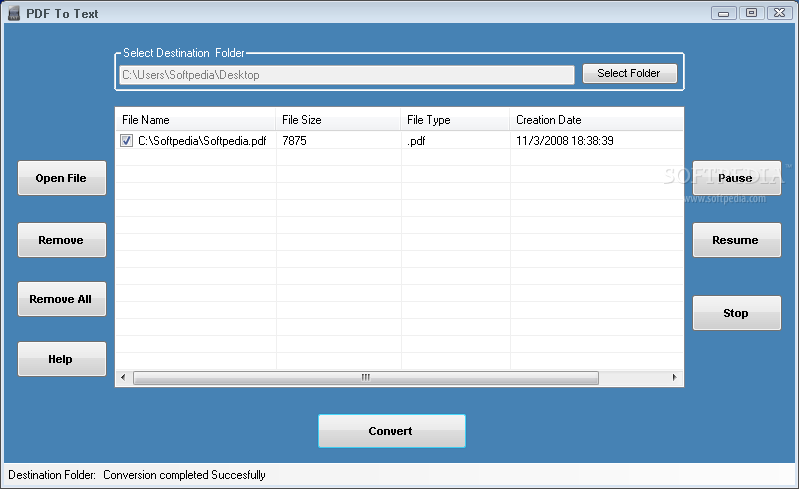799x489 pixels.
Task: Click Select Folder to choose destination
Action: 629,73
